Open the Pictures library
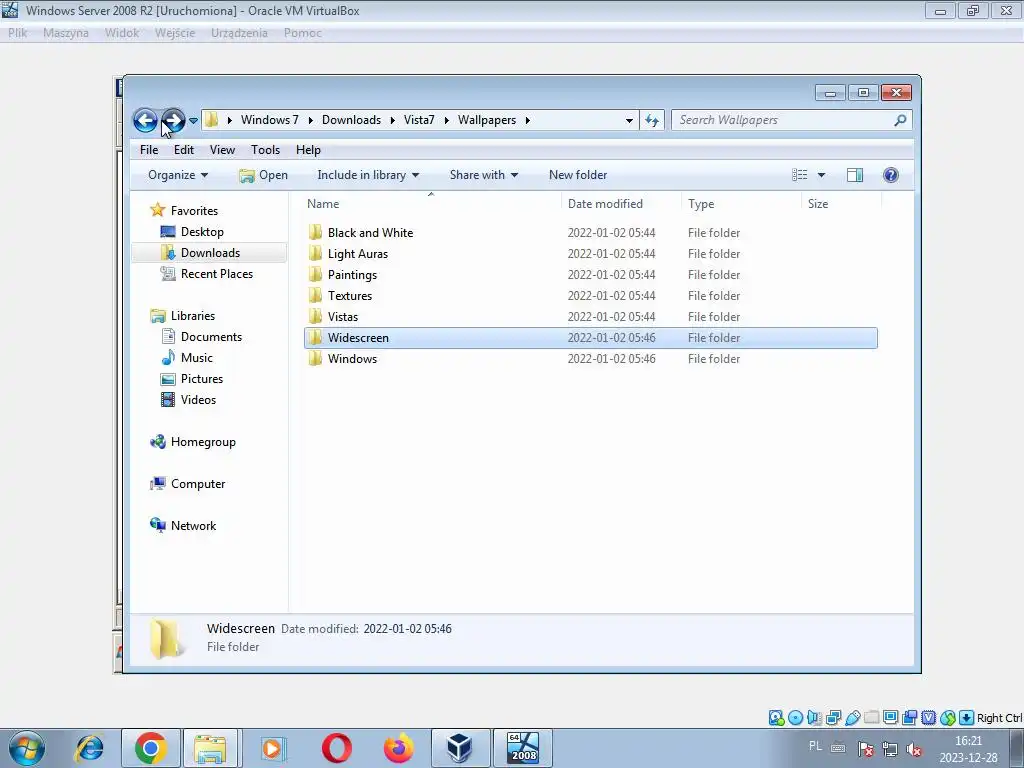The image size is (1024, 768). (202, 379)
